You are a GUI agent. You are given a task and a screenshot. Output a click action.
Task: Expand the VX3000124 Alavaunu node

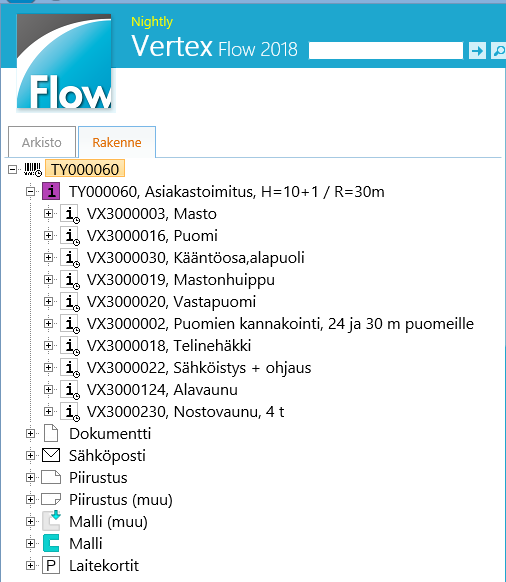click(48, 389)
